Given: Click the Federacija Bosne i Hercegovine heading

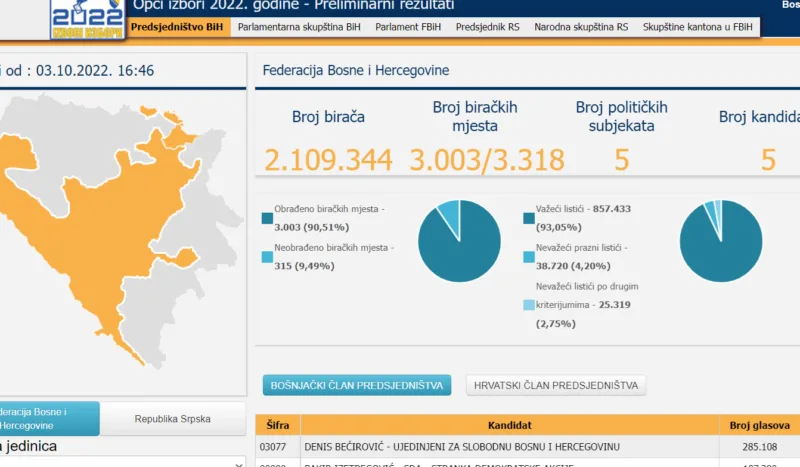Looking at the screenshot, I should tap(356, 70).
